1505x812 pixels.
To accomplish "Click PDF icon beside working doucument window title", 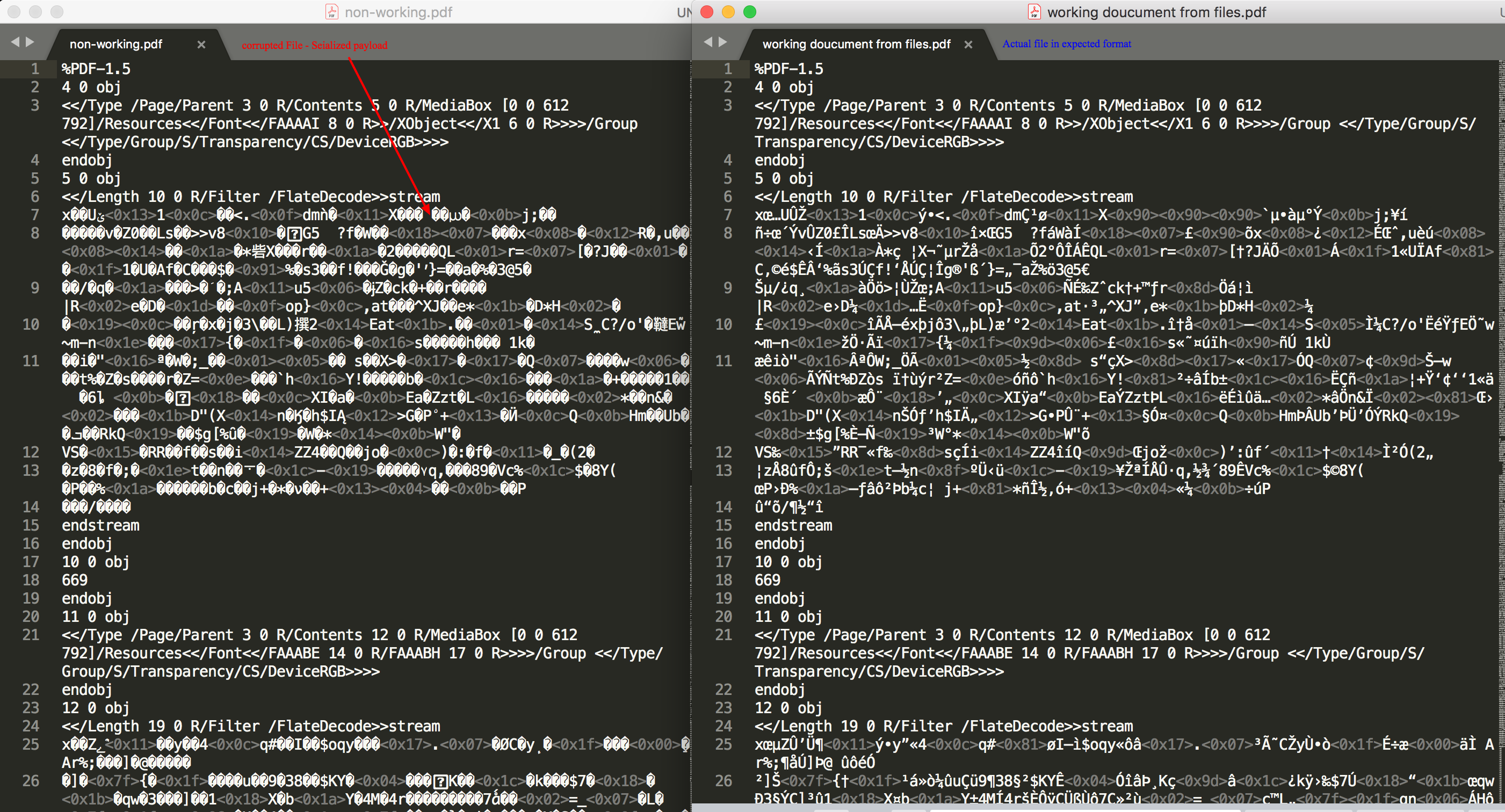I will (1034, 12).
